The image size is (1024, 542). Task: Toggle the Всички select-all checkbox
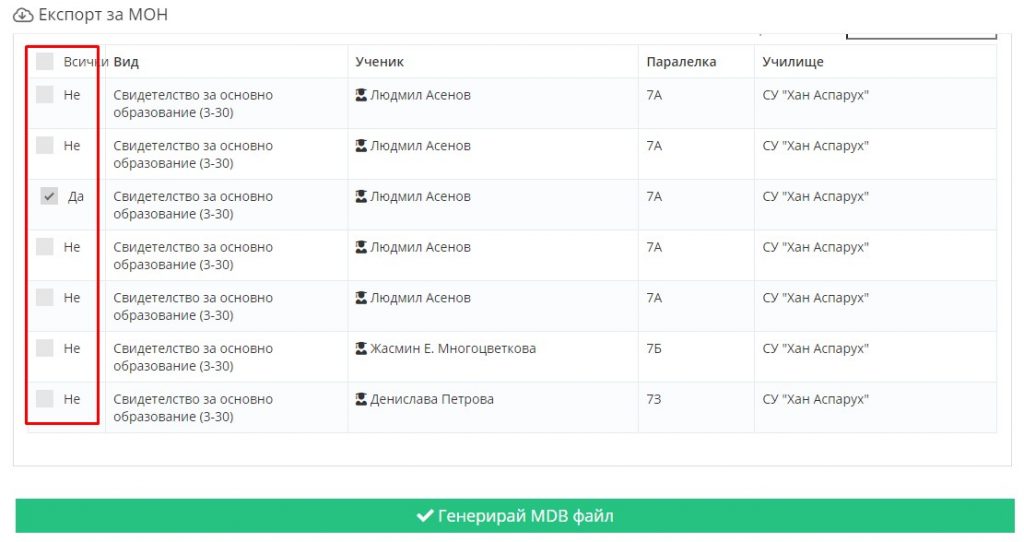pyautogui.click(x=44, y=61)
